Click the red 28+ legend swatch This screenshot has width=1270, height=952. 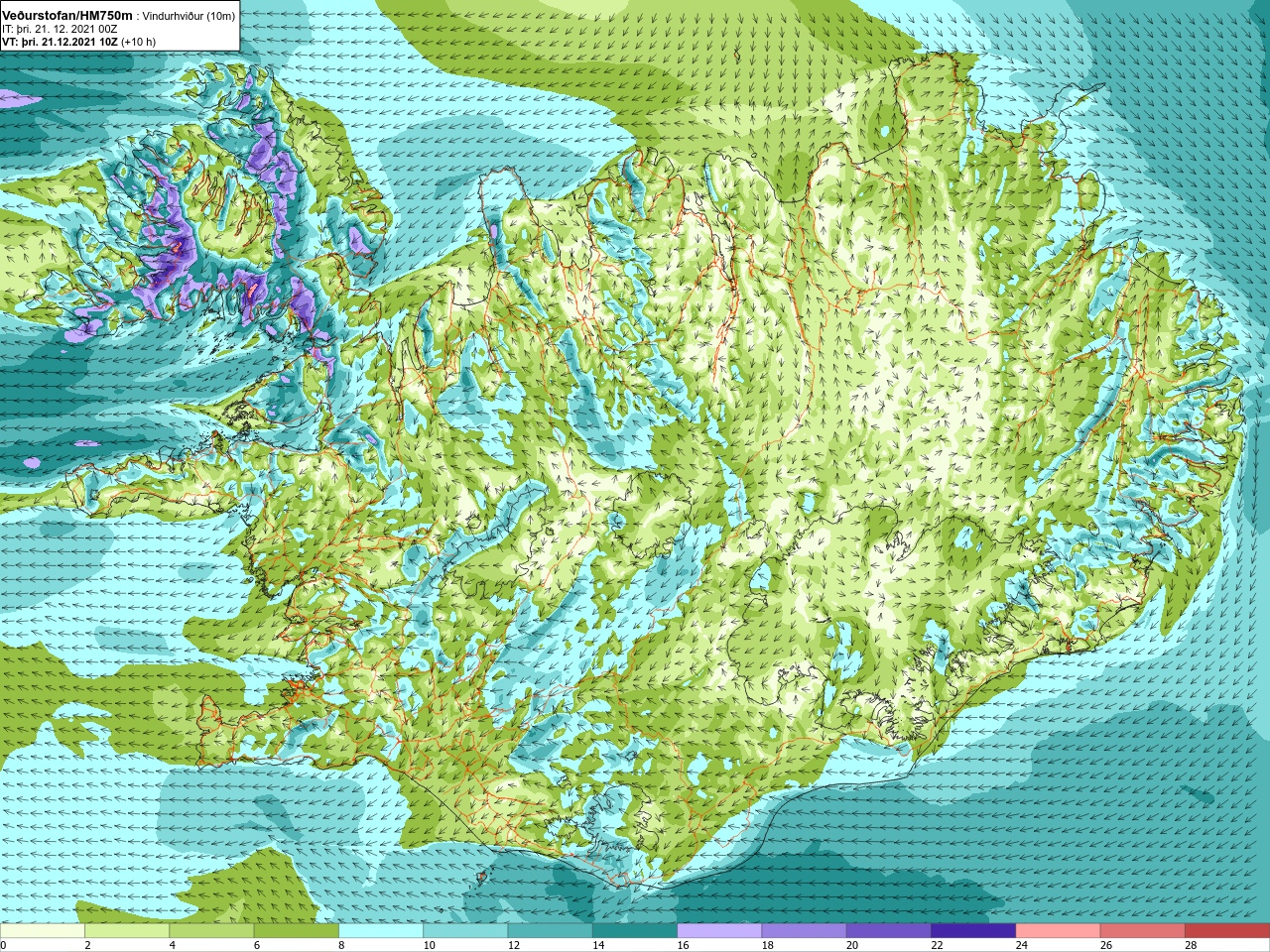pyautogui.click(x=1227, y=930)
